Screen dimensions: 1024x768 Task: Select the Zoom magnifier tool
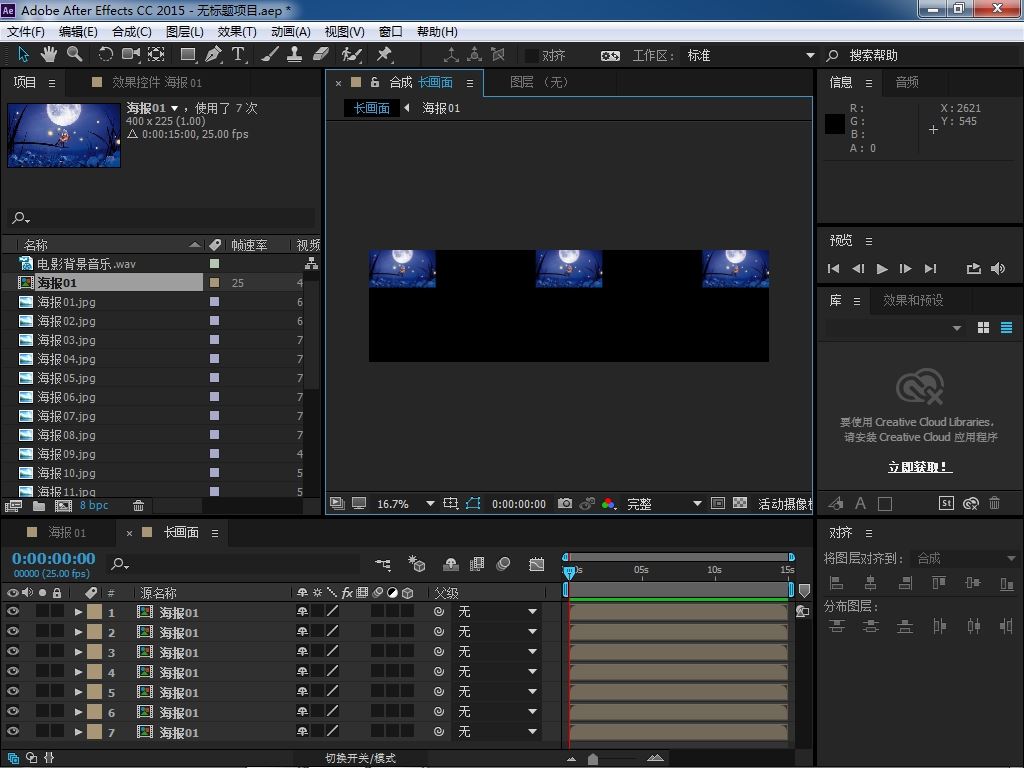tap(74, 55)
